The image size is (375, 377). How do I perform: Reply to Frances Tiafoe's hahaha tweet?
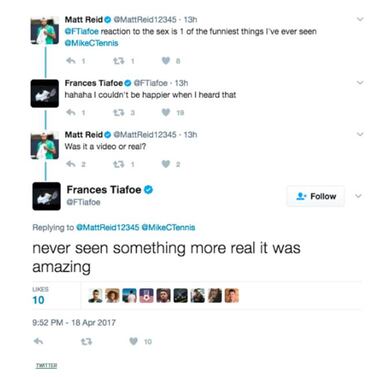[71, 112]
